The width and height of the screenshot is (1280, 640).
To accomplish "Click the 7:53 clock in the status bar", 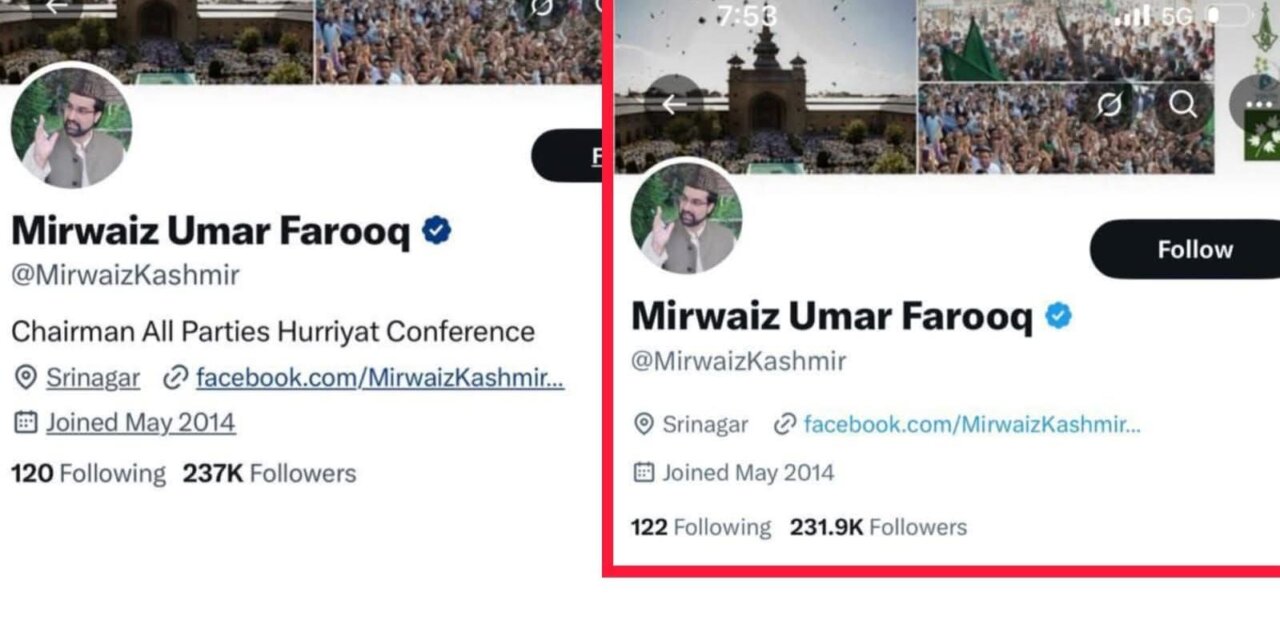I will coord(746,15).
